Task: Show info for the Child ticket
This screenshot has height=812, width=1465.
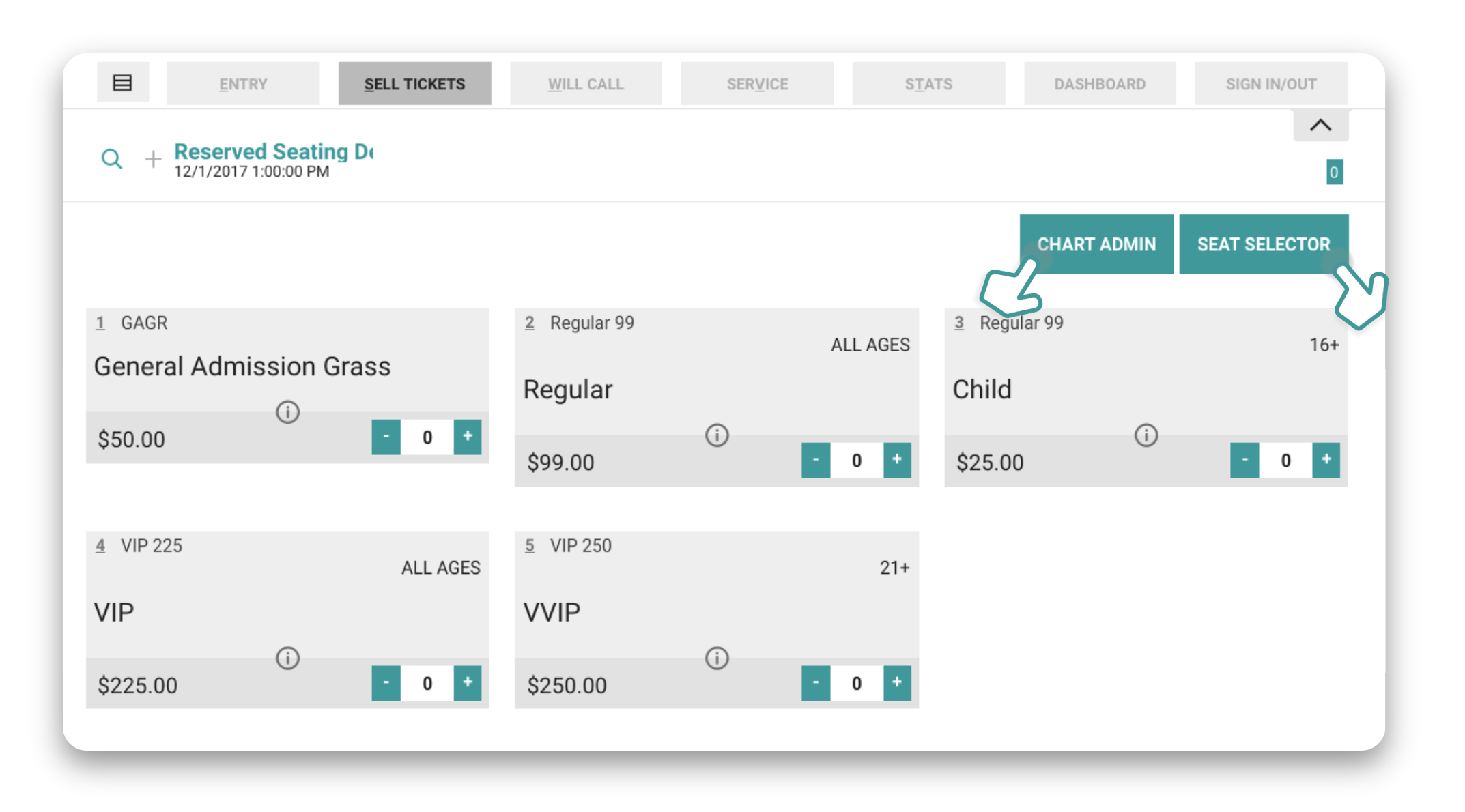Action: 1146,435
